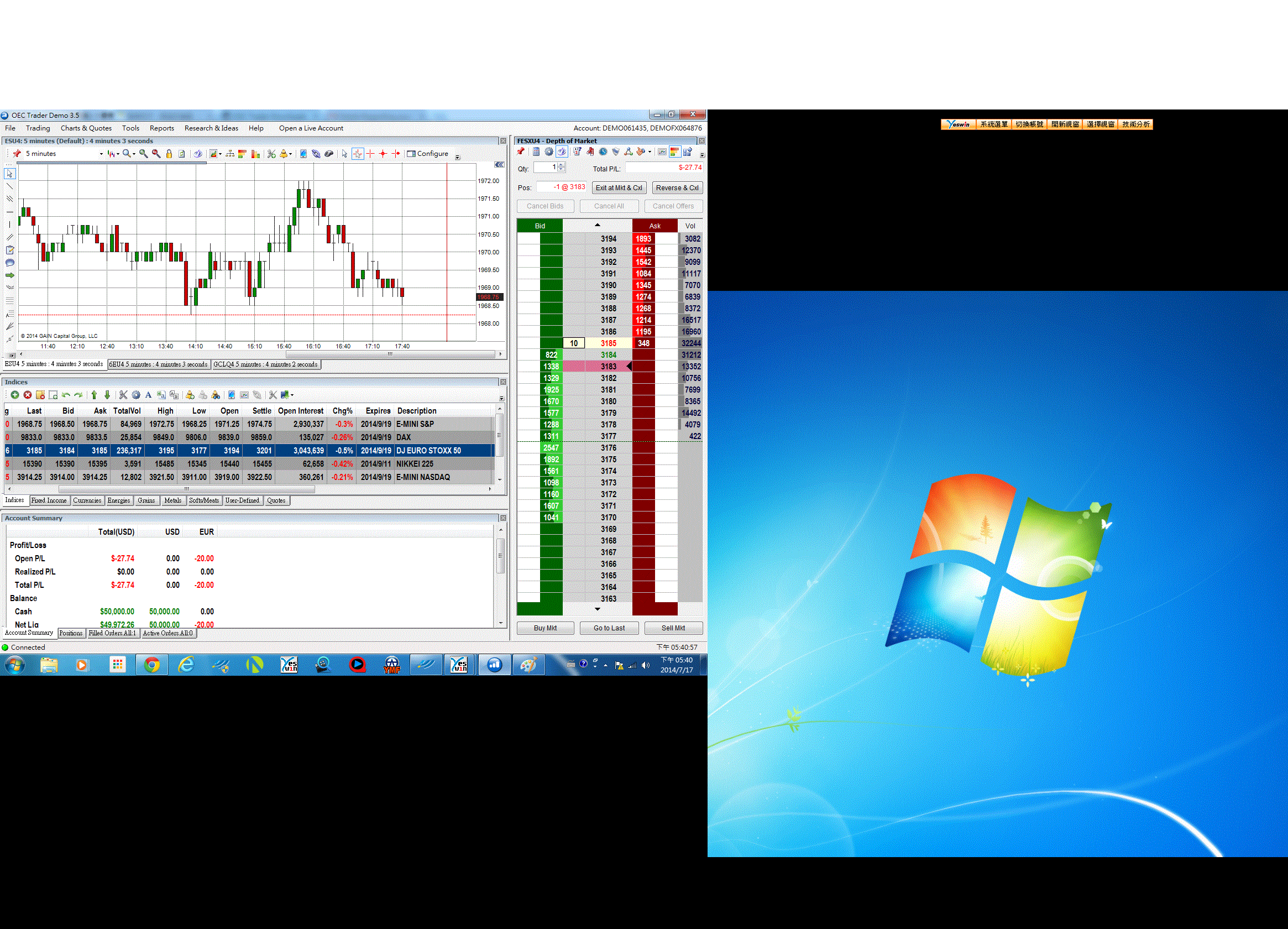The image size is (1288, 929).
Task: Click the pushpin icon in Depth of Market toolbar
Action: [x=521, y=152]
